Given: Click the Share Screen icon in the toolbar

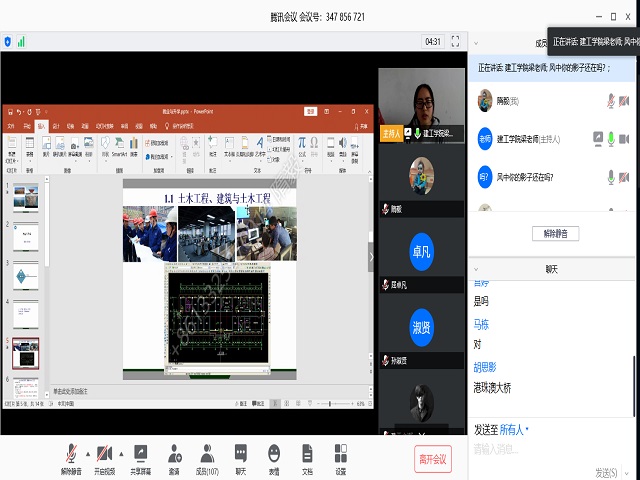Looking at the screenshot, I should [140, 455].
